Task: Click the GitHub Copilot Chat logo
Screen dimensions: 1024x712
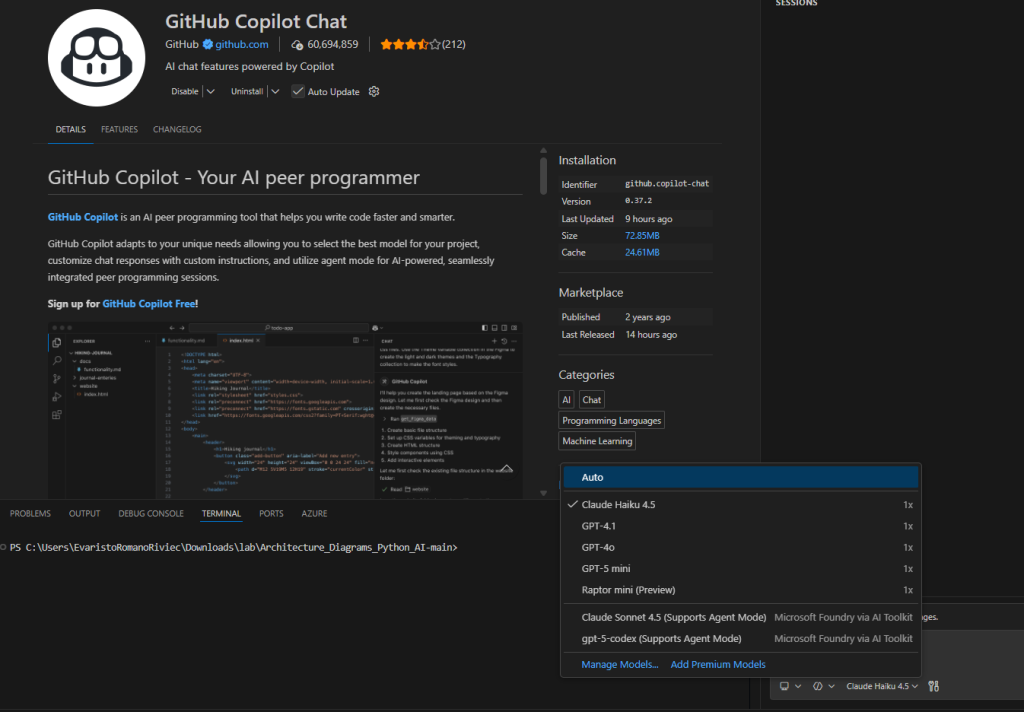Action: [x=97, y=57]
